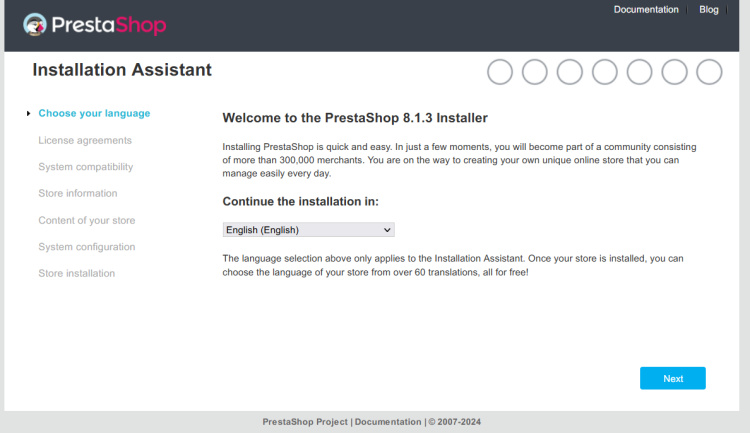This screenshot has height=433, width=750.
Task: Click the sixth step progress circle
Action: point(675,72)
